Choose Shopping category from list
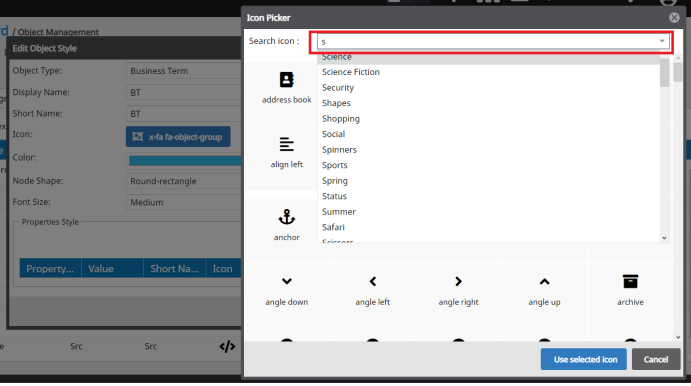This screenshot has width=691, height=386. [x=488, y=119]
